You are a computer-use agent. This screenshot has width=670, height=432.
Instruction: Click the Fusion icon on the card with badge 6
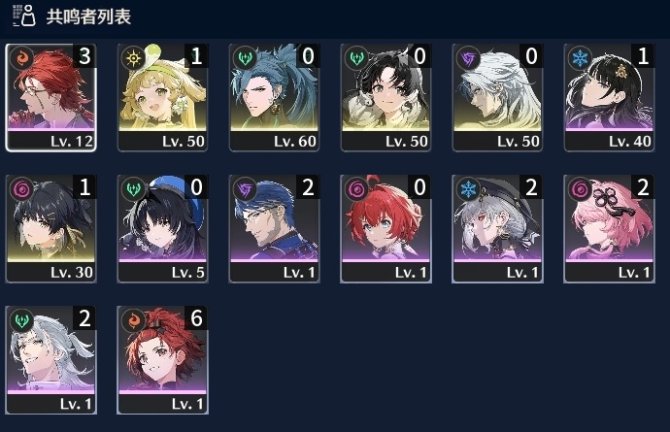tap(133, 320)
